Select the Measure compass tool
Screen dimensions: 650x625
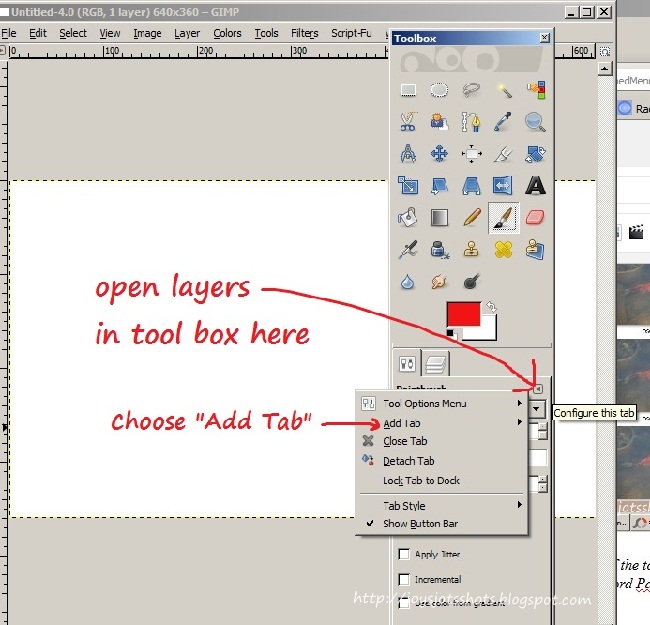coord(408,154)
